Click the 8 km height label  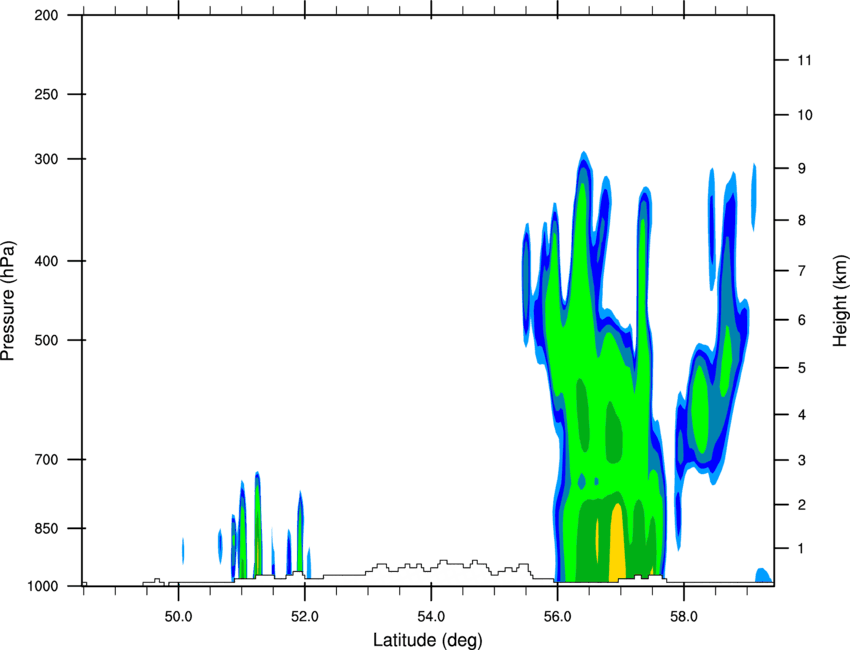(802, 220)
